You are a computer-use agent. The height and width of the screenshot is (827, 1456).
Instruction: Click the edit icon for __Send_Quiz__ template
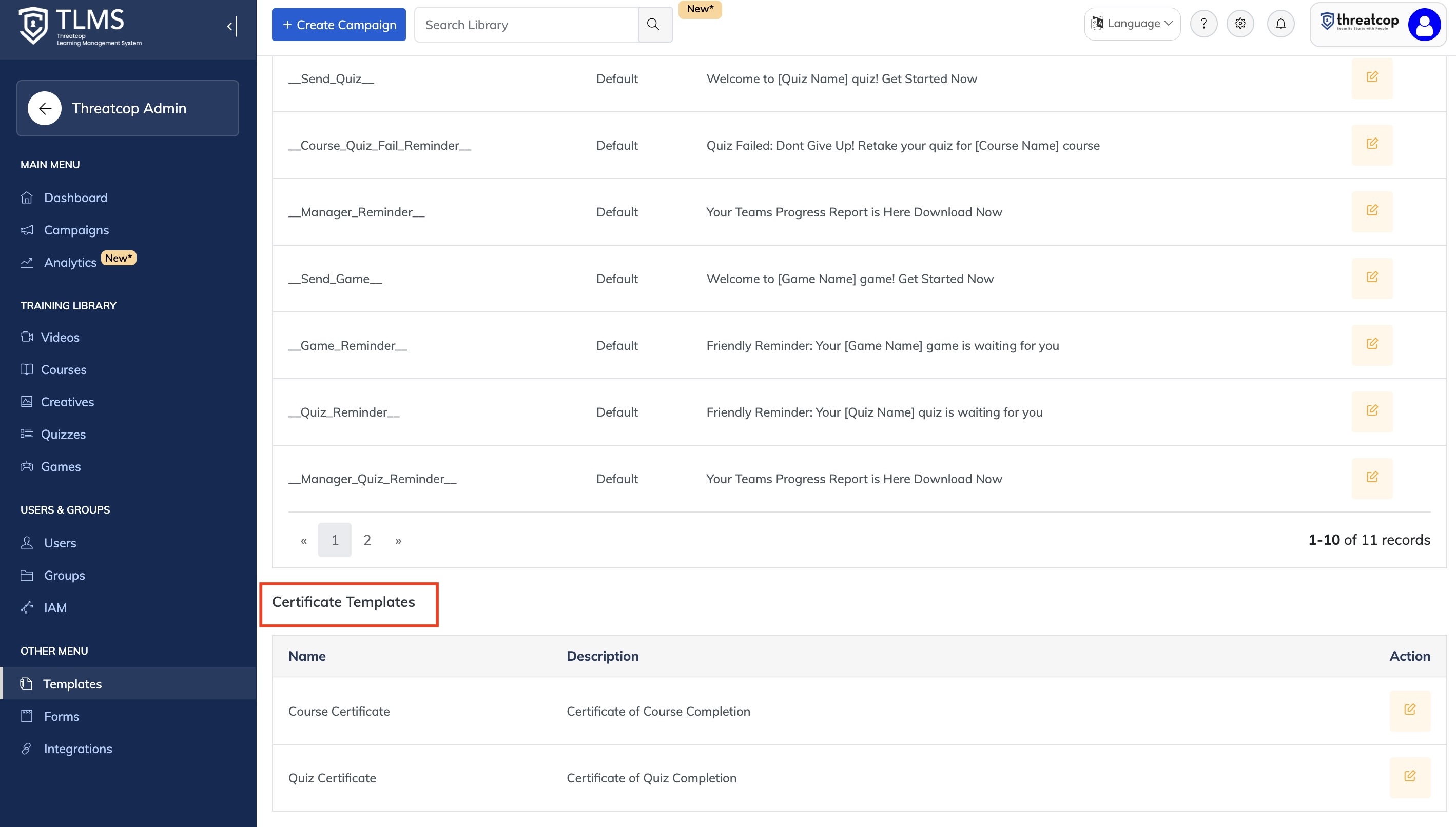pyautogui.click(x=1371, y=78)
